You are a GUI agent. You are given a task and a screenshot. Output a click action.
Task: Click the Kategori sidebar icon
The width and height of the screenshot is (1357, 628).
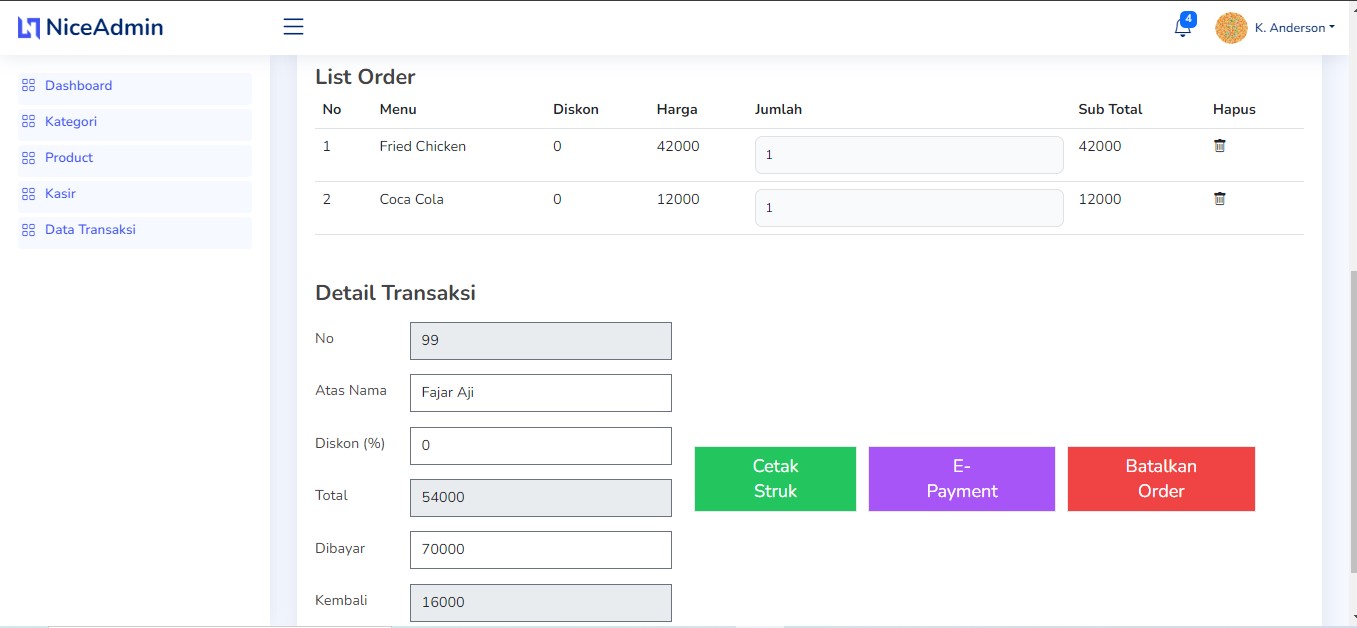click(x=29, y=121)
